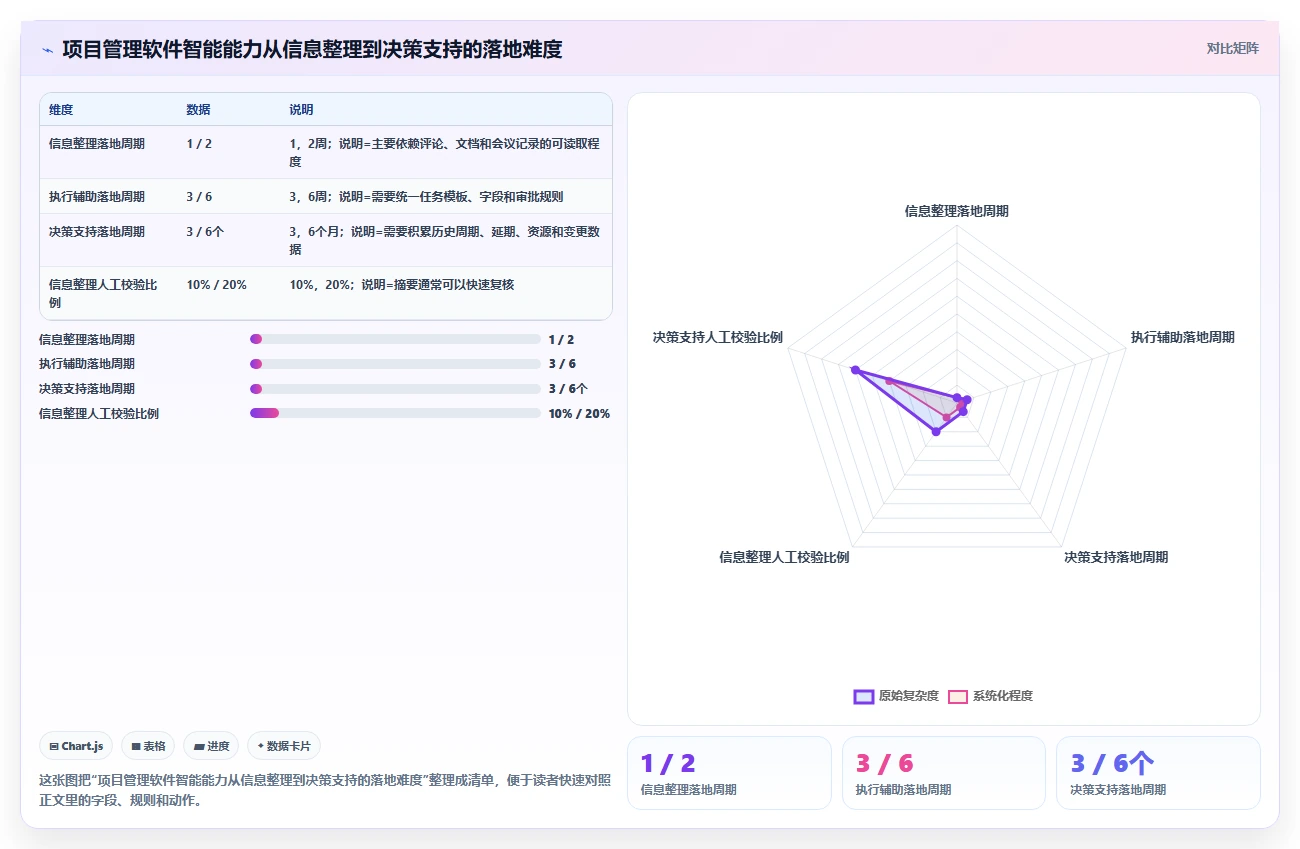Viewport: 1300px width, 849px height.
Task: Click radar axis label 决策支持落地周期
Action: pos(1116,557)
